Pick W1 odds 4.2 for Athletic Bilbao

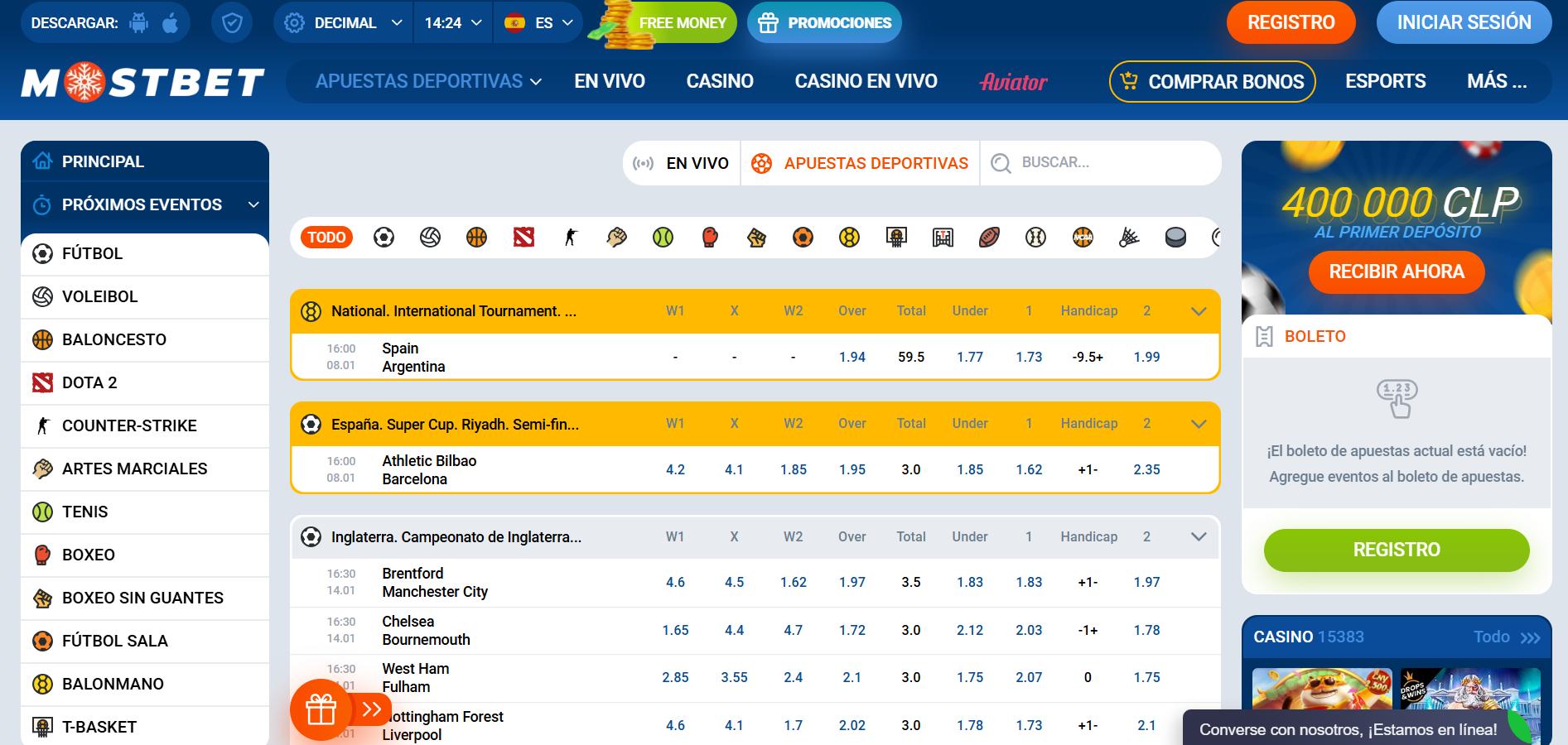675,469
